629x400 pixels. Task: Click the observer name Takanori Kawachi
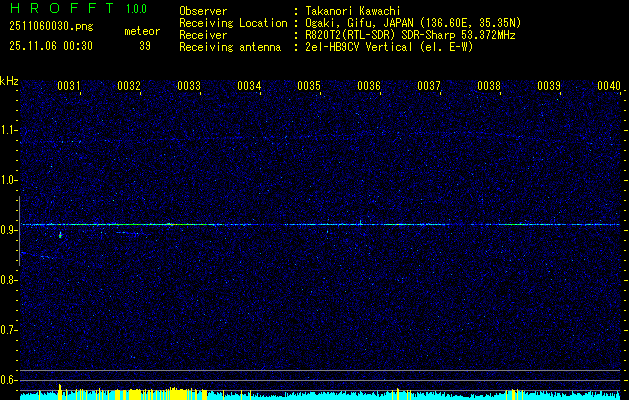point(354,11)
